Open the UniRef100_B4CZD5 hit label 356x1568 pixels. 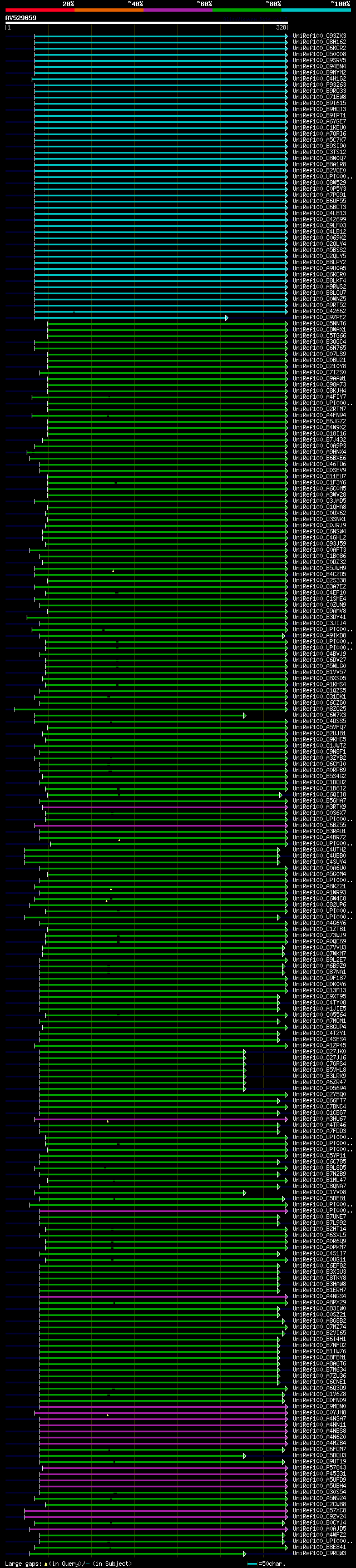[x=319, y=575]
